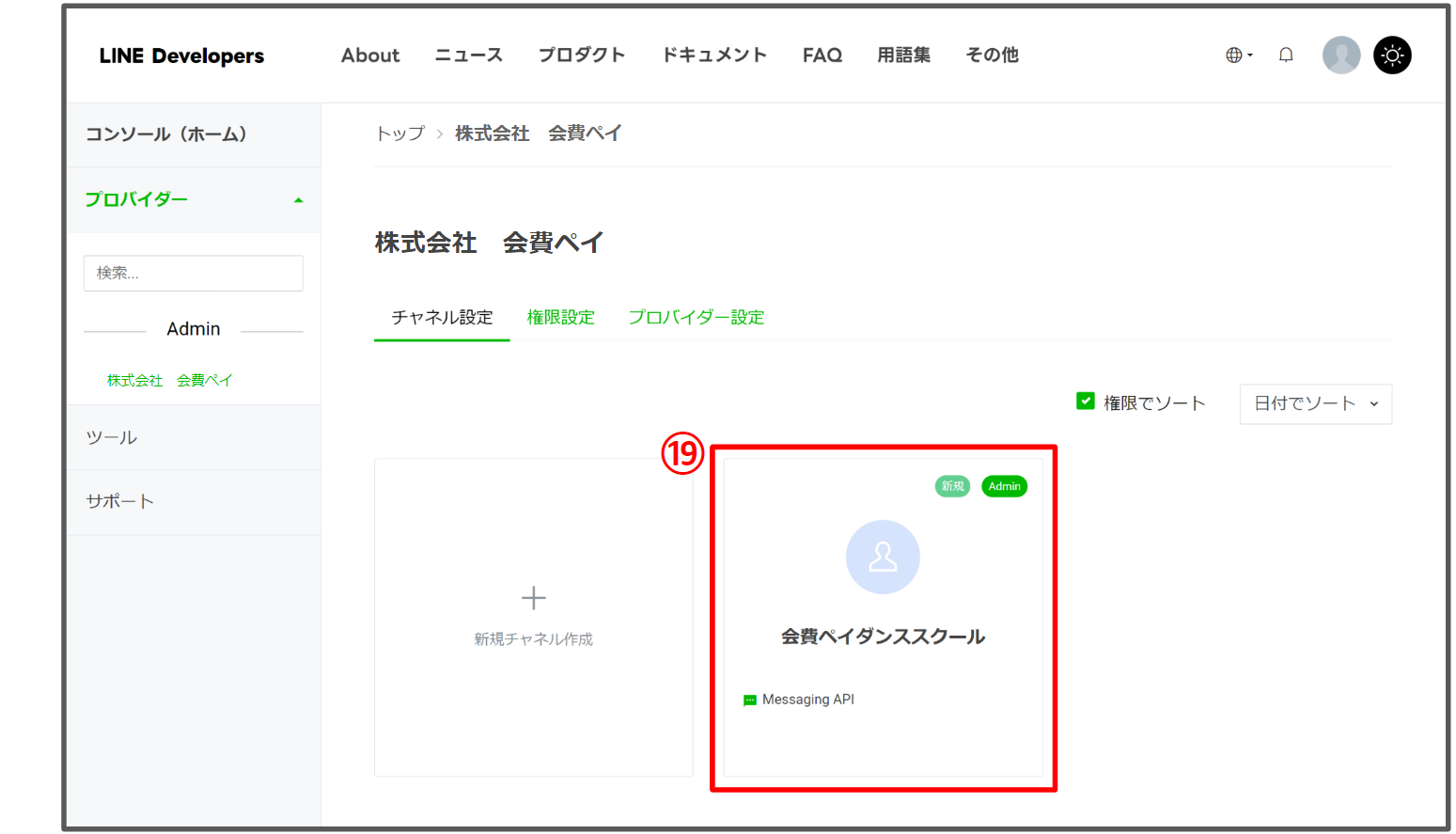Open the About menu
The width and height of the screenshot is (1456, 834).
[x=370, y=55]
